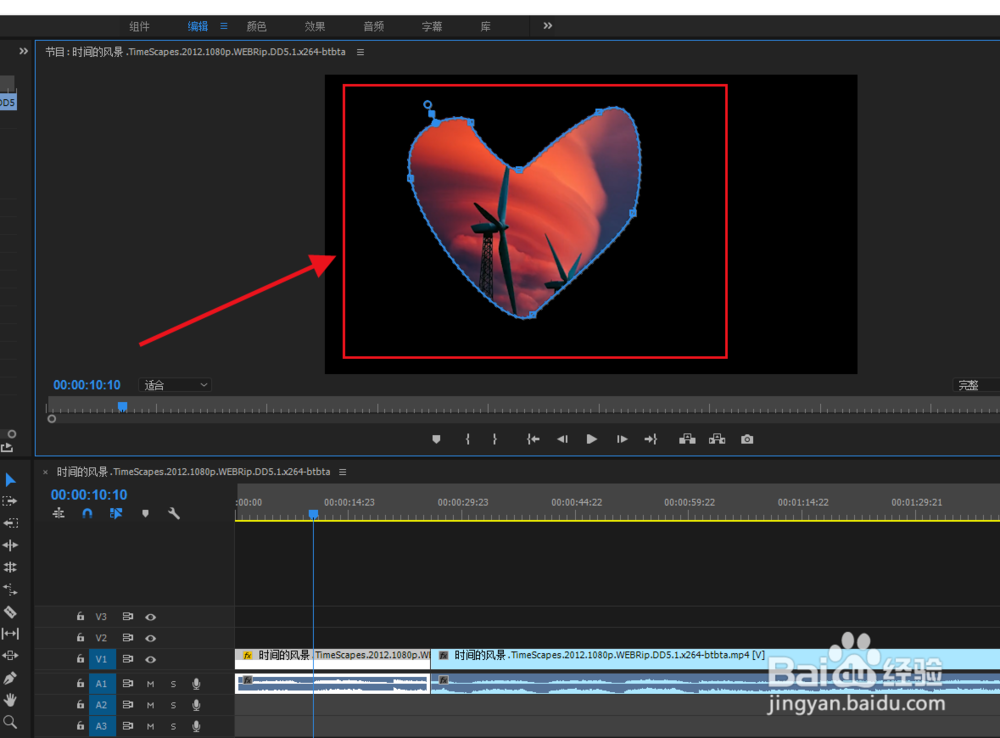Click Mark In bracket button
This screenshot has height=738, width=1000.
click(x=467, y=439)
